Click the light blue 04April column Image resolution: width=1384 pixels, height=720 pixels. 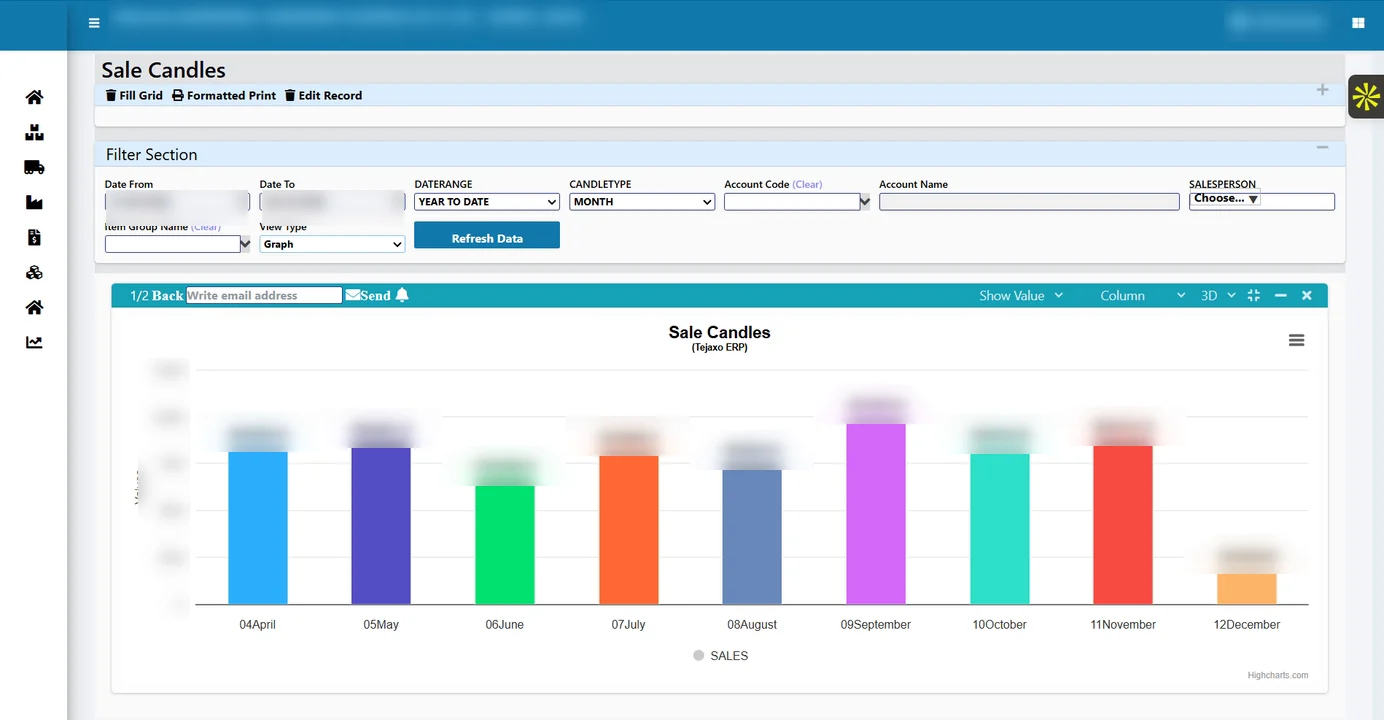pos(258,528)
